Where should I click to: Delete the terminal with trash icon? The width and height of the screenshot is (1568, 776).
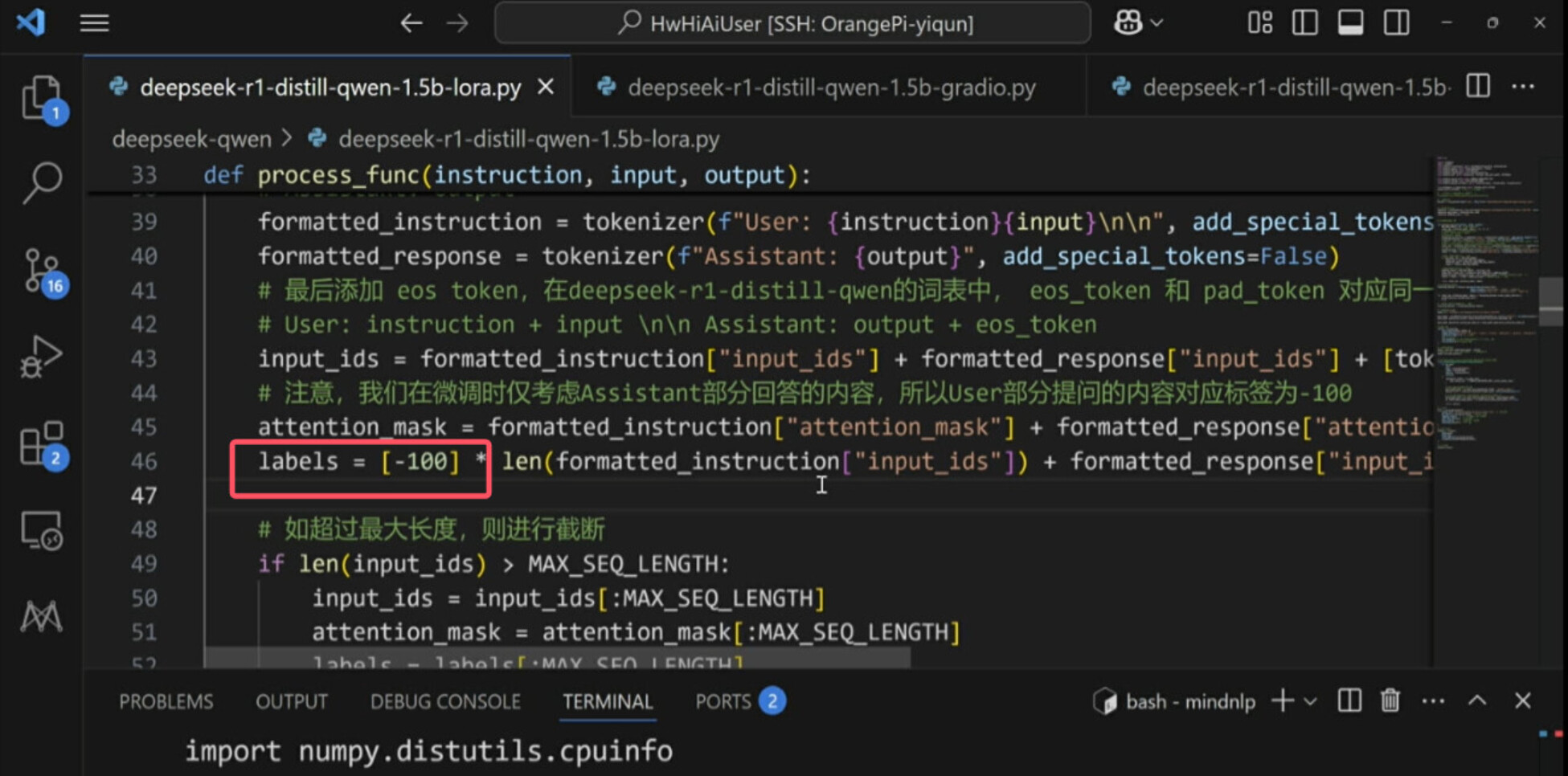[x=1390, y=701]
